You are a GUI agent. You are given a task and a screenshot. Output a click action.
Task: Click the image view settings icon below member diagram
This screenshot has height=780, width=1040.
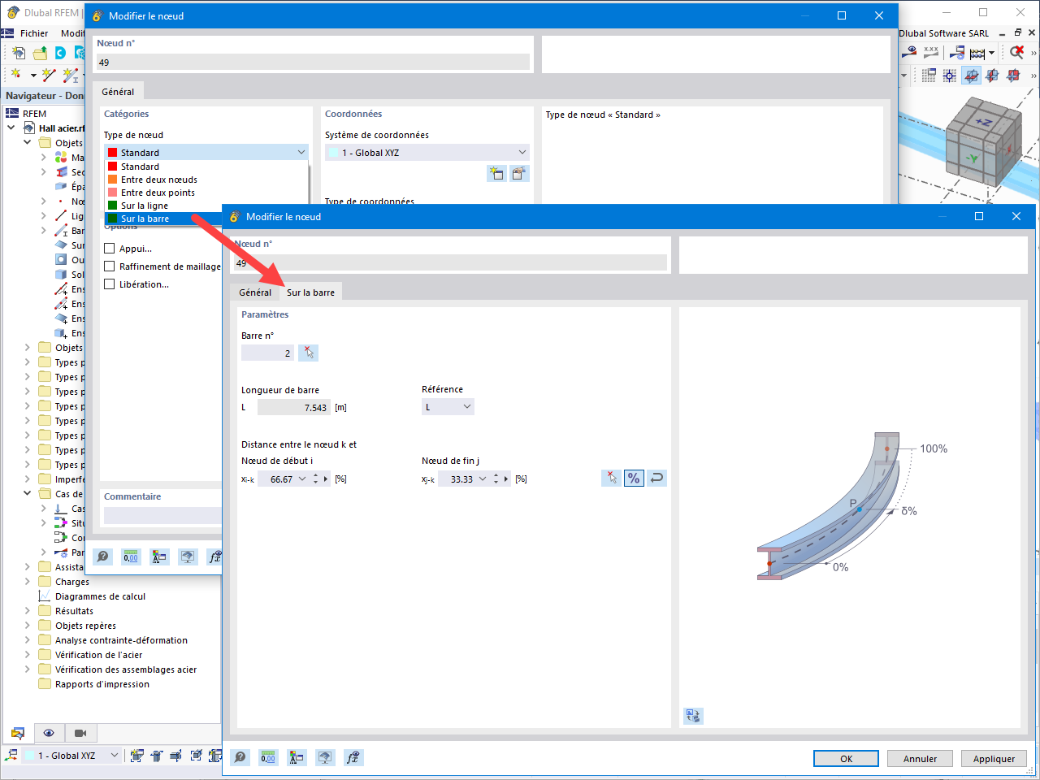[x=693, y=716]
